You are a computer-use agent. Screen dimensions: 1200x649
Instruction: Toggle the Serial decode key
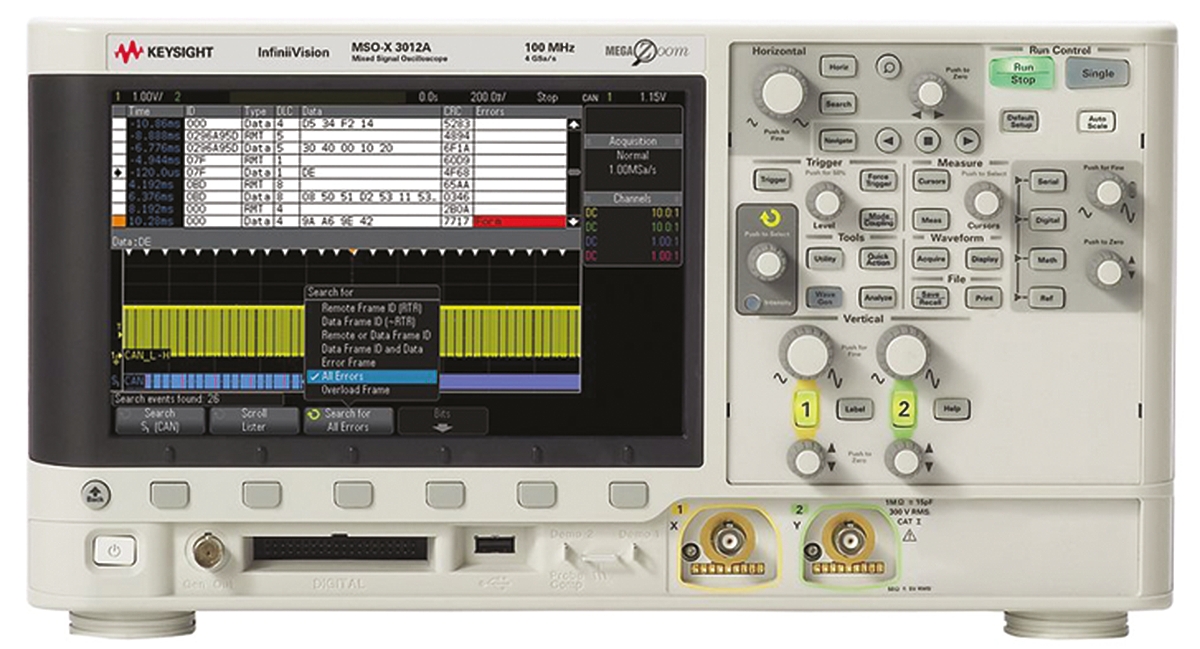click(1048, 183)
